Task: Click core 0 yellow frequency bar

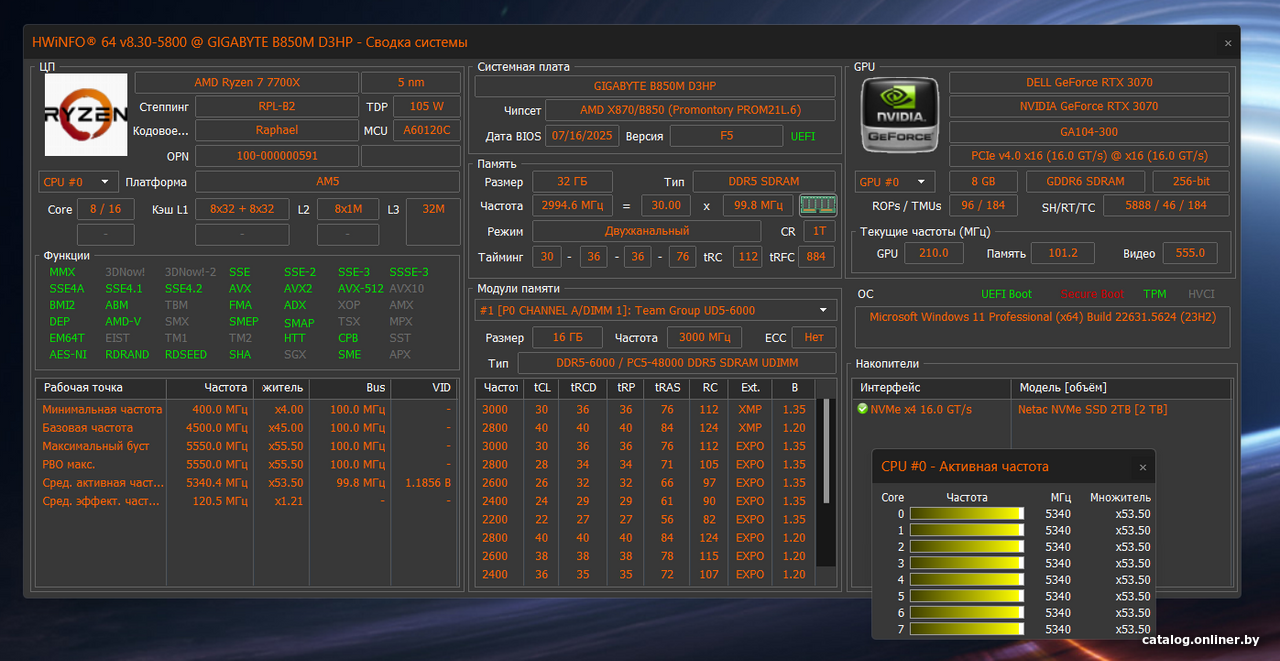Action: (967, 514)
